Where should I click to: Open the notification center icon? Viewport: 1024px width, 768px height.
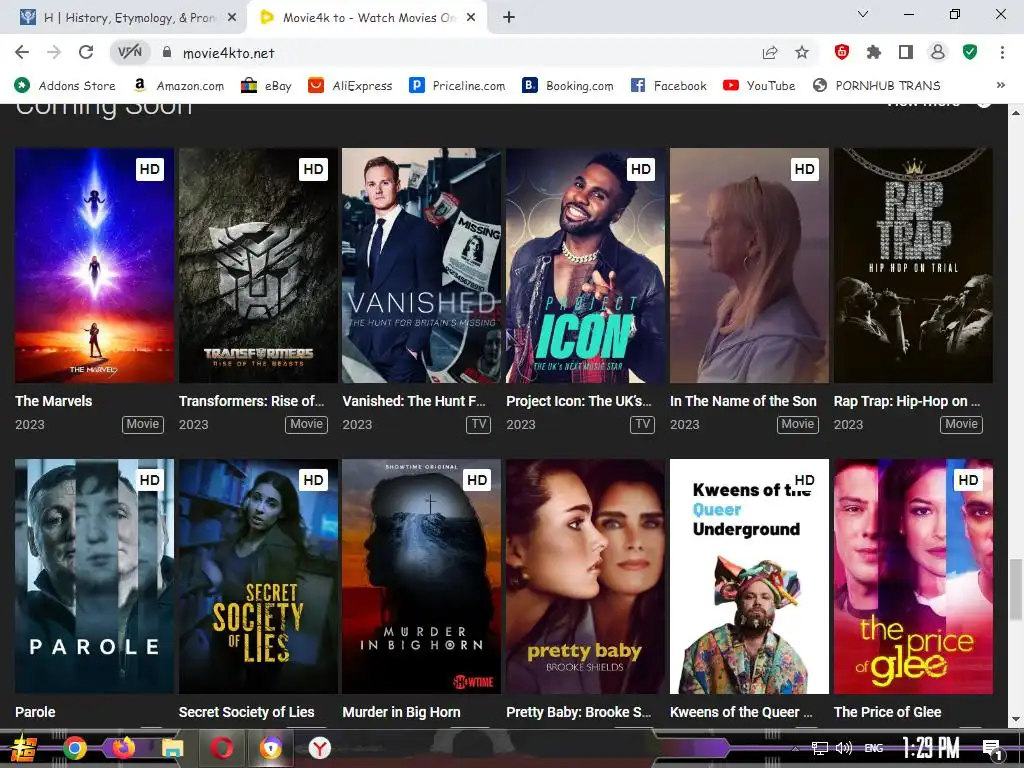[x=992, y=750]
